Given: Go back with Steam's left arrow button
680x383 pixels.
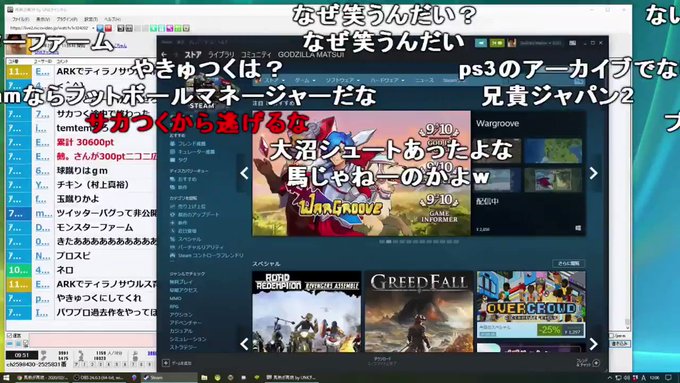Looking at the screenshot, I should 164,55.
